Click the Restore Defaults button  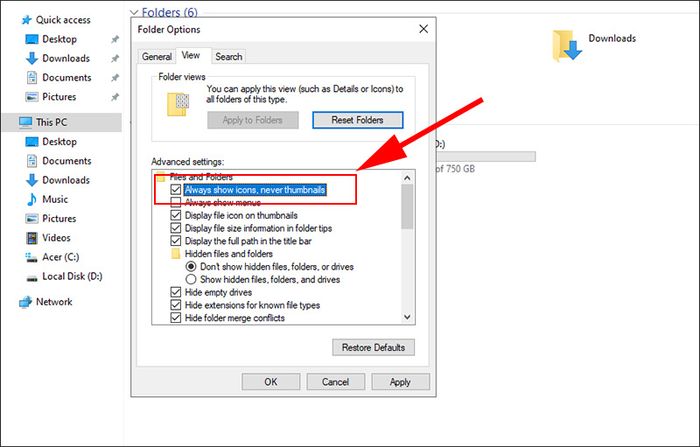[x=373, y=347]
